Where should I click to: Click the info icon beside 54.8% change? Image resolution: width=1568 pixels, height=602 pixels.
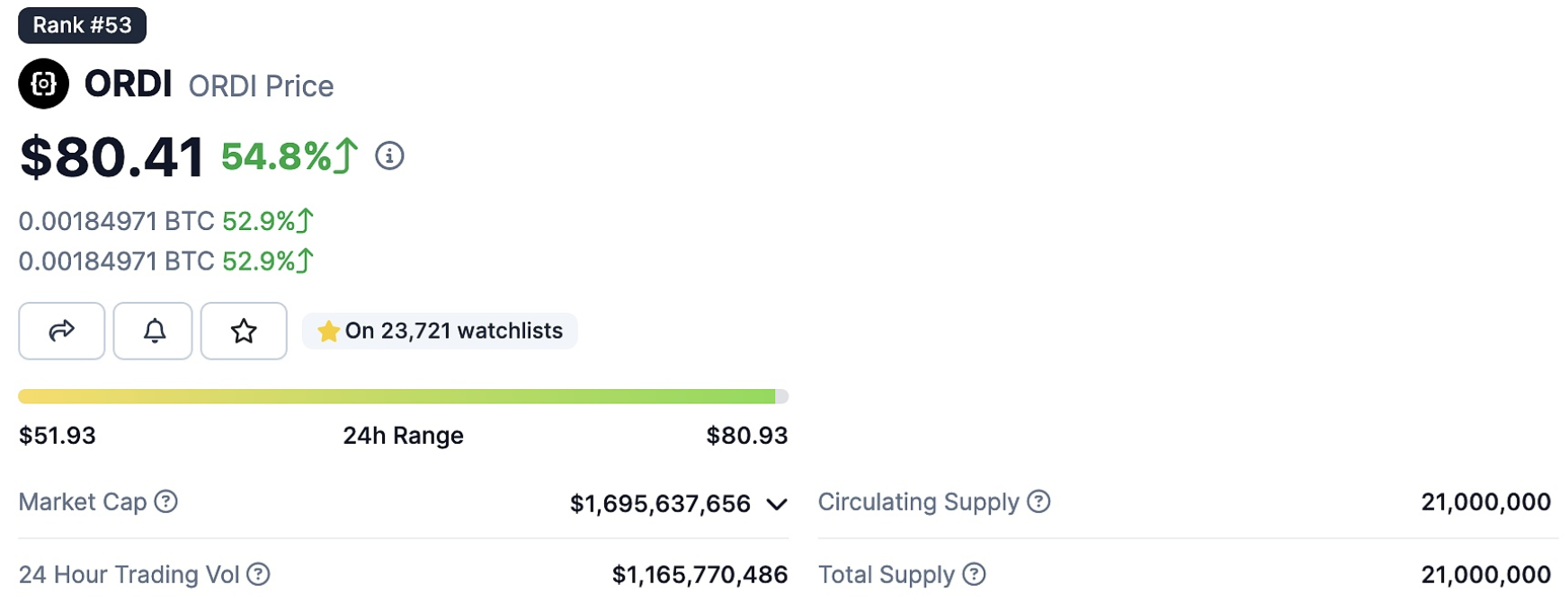click(x=389, y=155)
